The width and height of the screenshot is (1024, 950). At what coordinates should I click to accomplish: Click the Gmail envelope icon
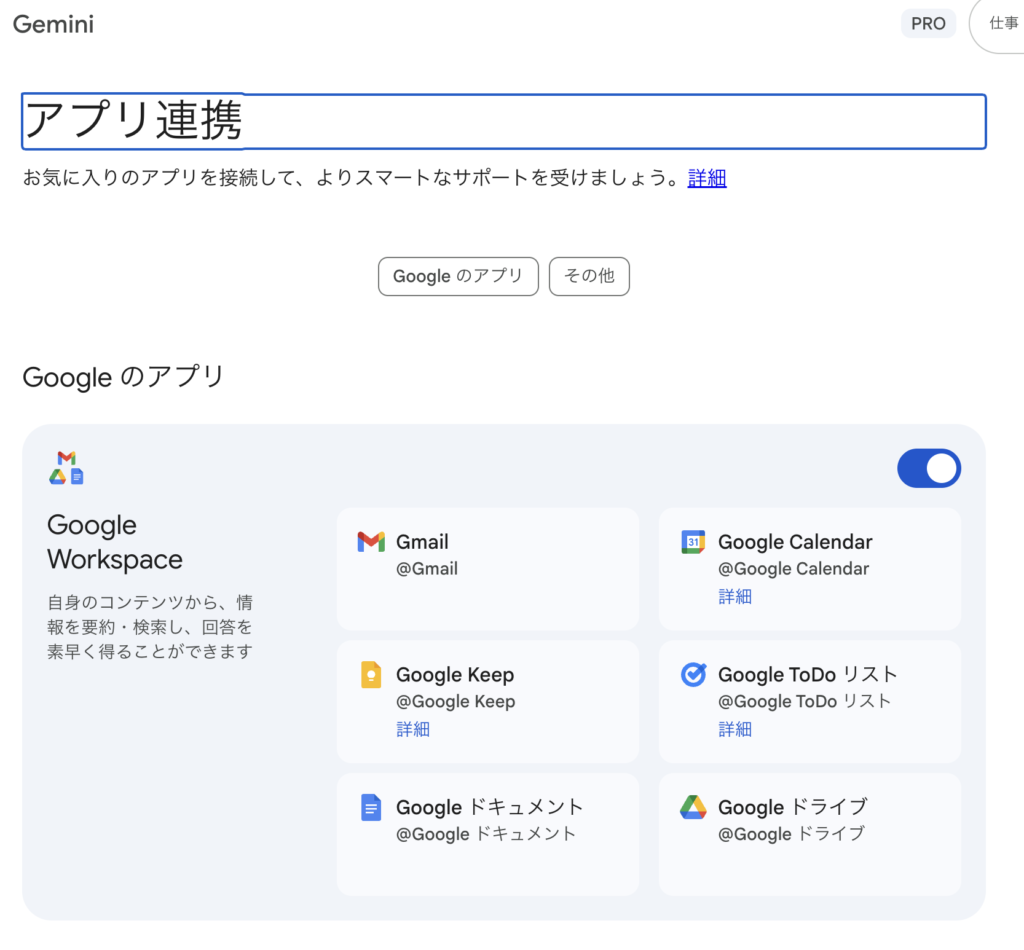371,542
